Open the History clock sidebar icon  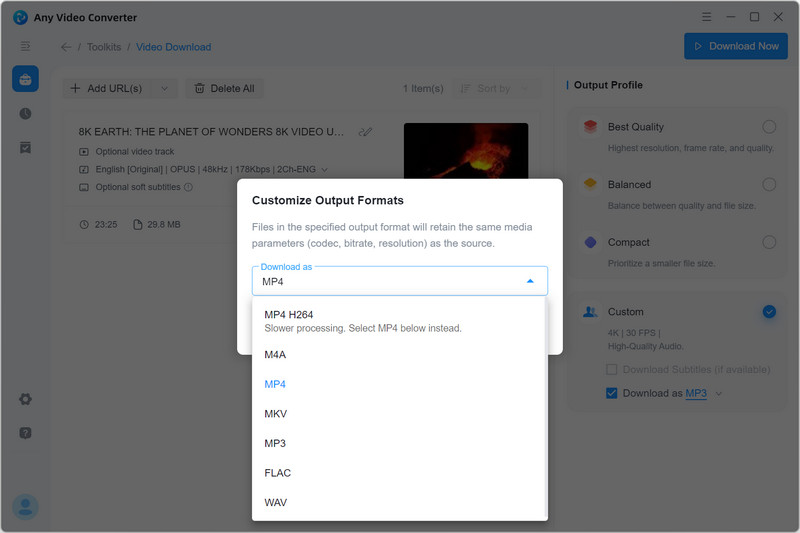25,114
